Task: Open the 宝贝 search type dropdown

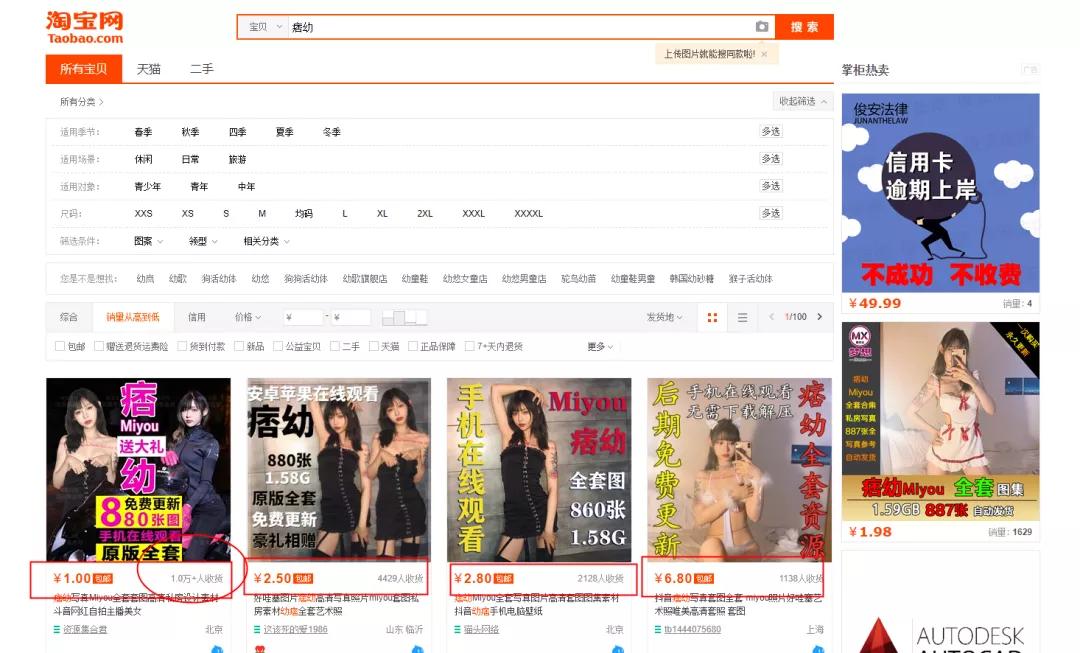Action: coord(264,27)
